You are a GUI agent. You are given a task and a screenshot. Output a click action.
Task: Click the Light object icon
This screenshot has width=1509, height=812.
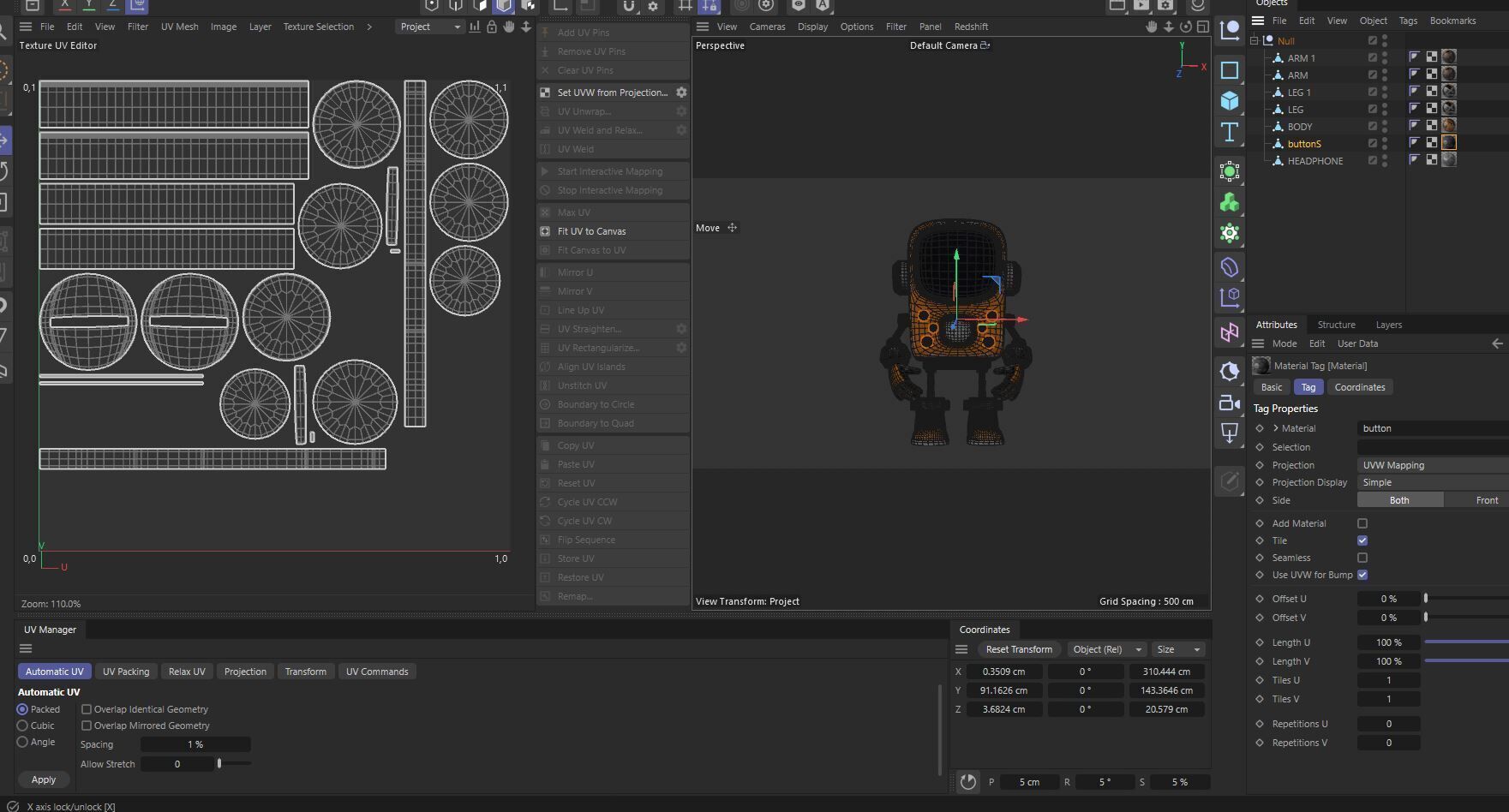(1230, 371)
